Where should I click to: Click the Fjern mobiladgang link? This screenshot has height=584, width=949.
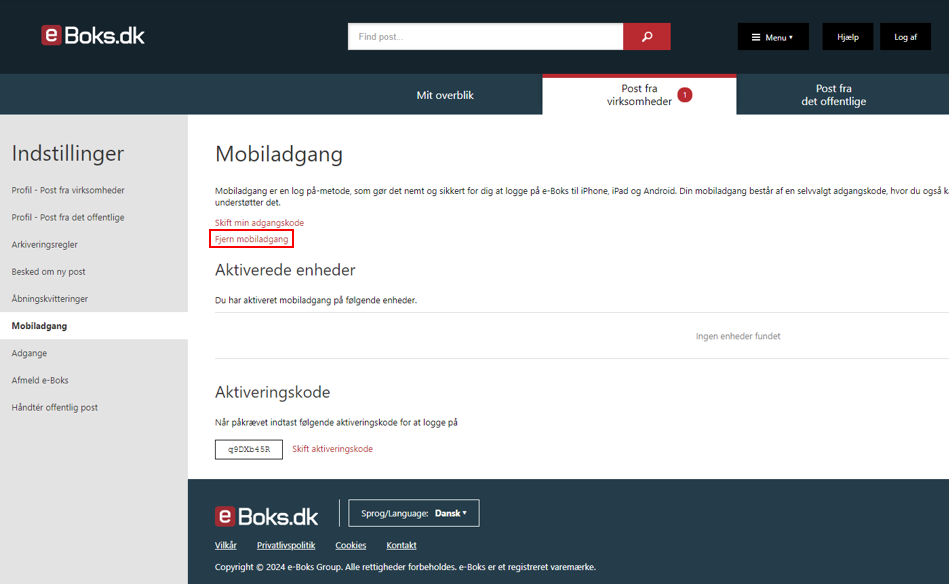(x=251, y=239)
